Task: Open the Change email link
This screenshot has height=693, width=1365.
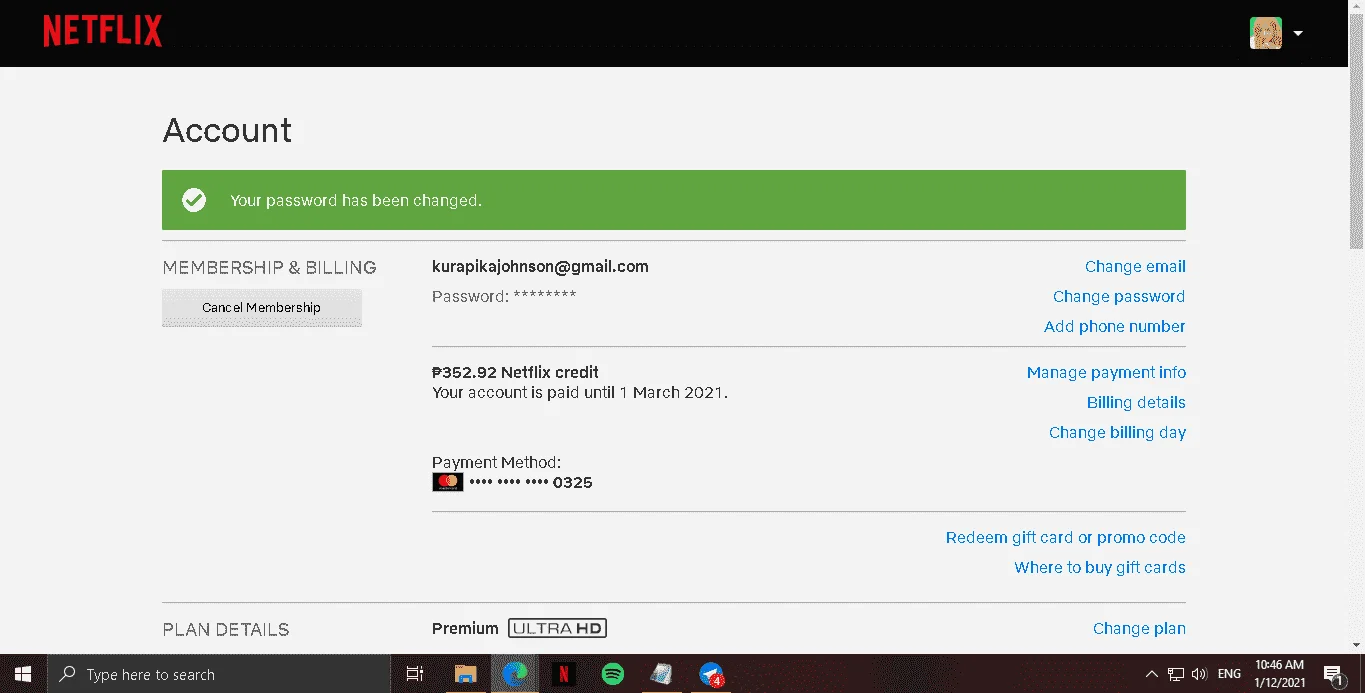Action: click(x=1135, y=267)
